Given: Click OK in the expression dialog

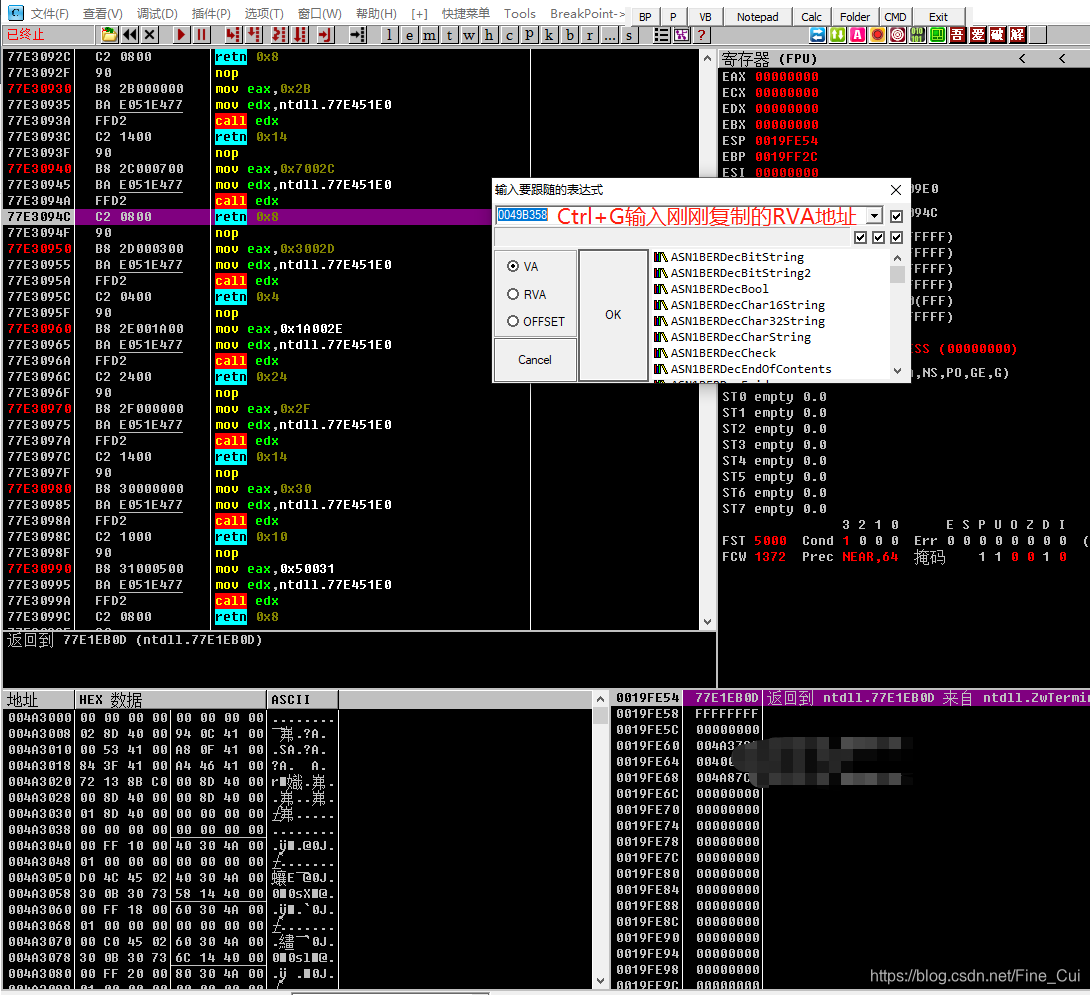Looking at the screenshot, I should coord(613,315).
